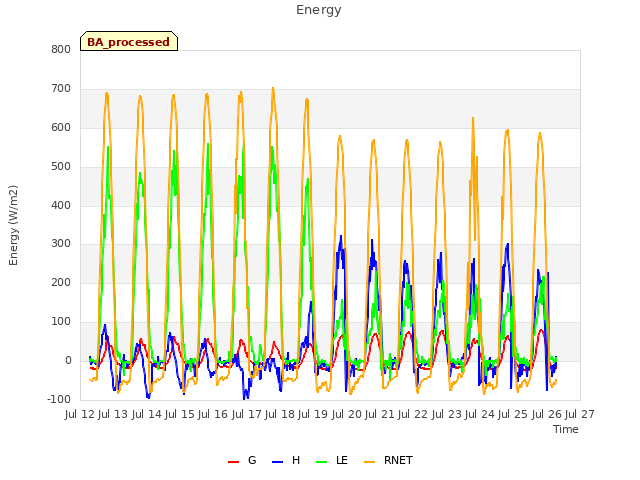Click the Jul 21 tick label
The height and width of the screenshot is (480, 640).
[380, 414]
